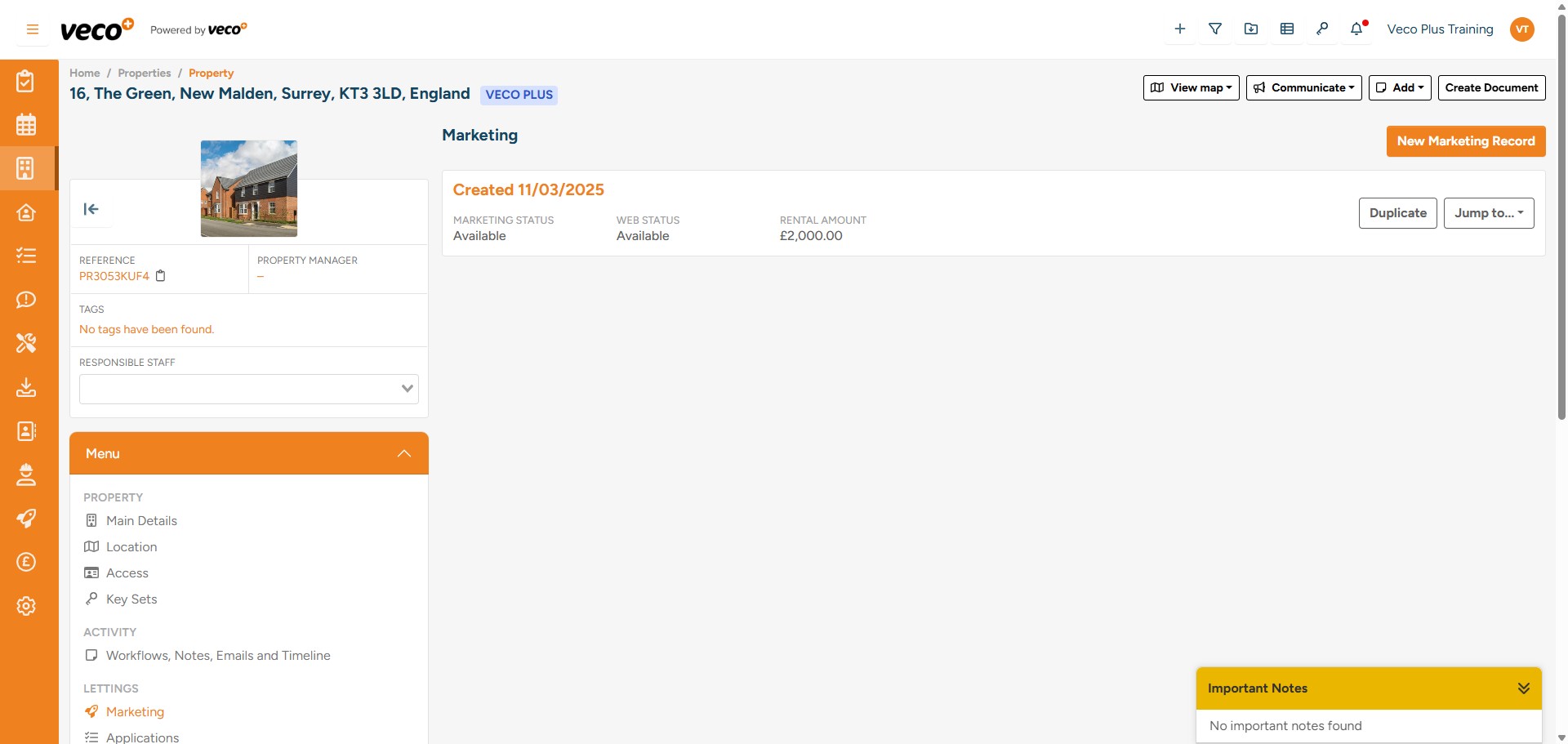The image size is (1568, 744).
Task: Open the Add dropdown button
Action: pyautogui.click(x=1399, y=87)
